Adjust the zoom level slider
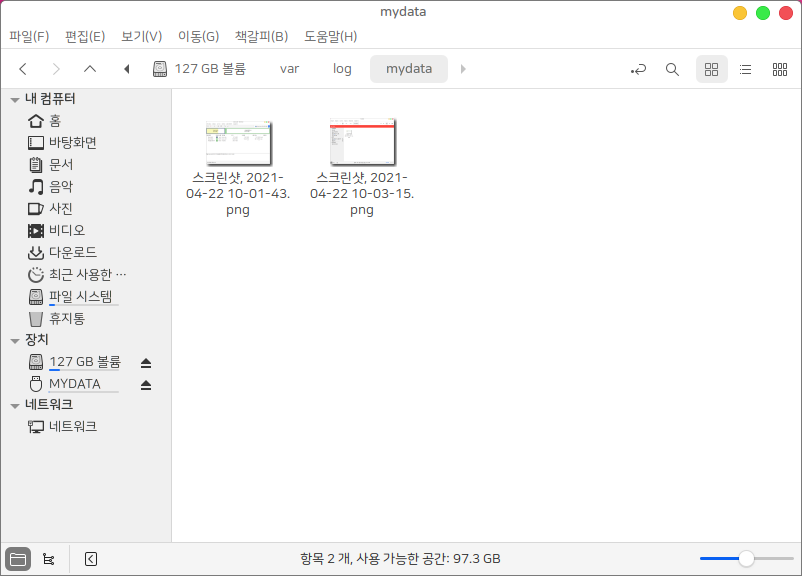The height and width of the screenshot is (576, 802). coord(746,559)
